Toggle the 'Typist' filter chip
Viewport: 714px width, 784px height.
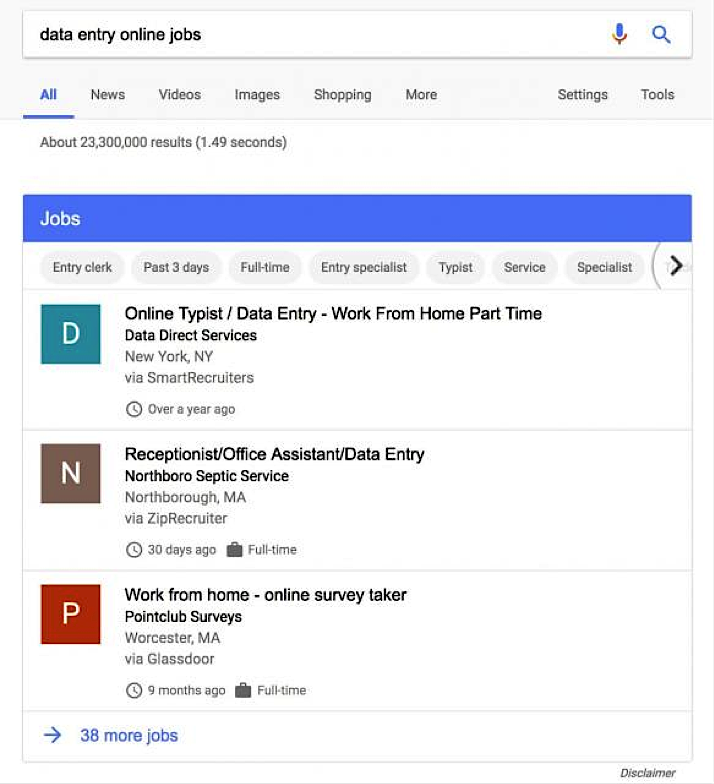point(456,268)
